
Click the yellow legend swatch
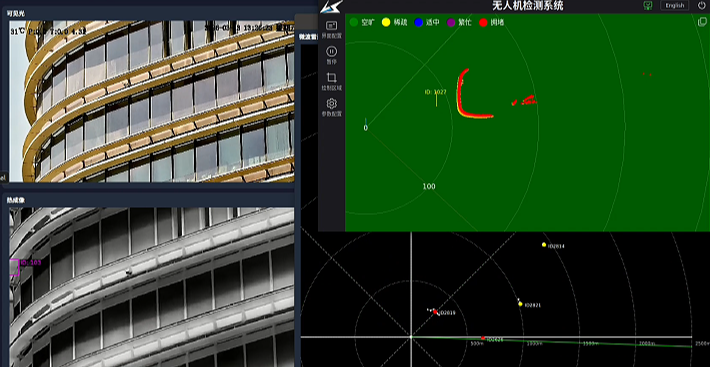click(386, 22)
